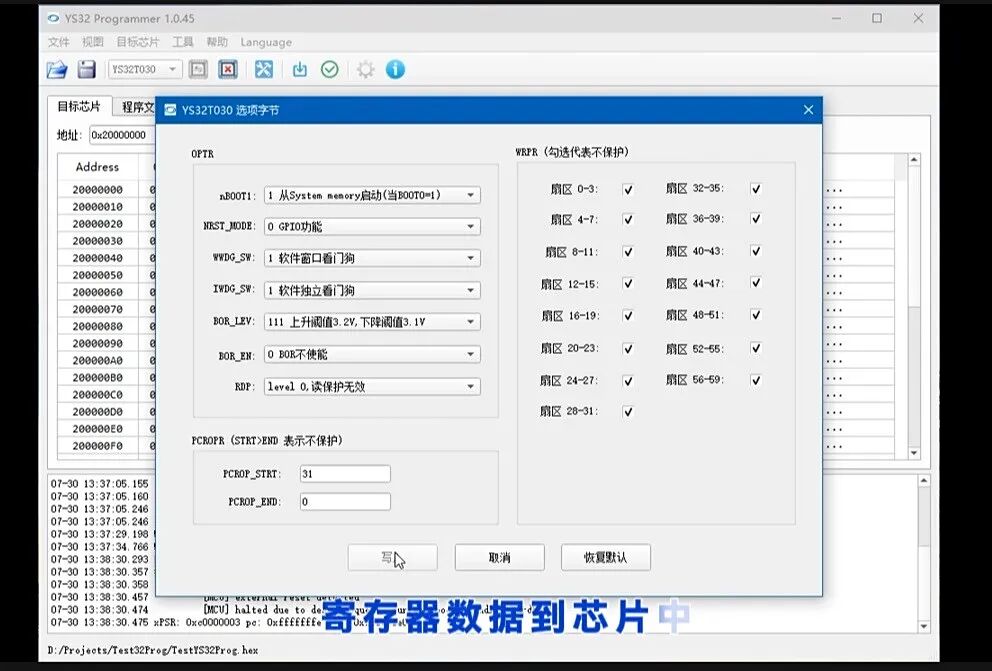Image resolution: width=992 pixels, height=671 pixels.
Task: Open the 工具 menu
Action: pyautogui.click(x=183, y=42)
